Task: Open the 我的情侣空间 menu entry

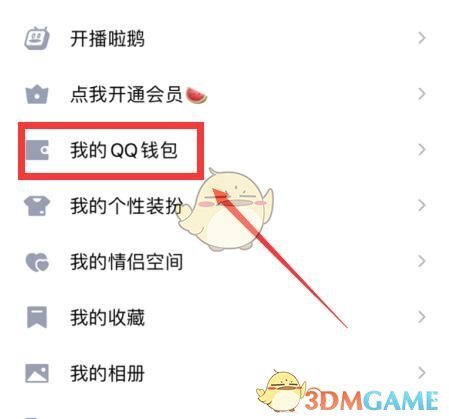Action: tap(224, 262)
